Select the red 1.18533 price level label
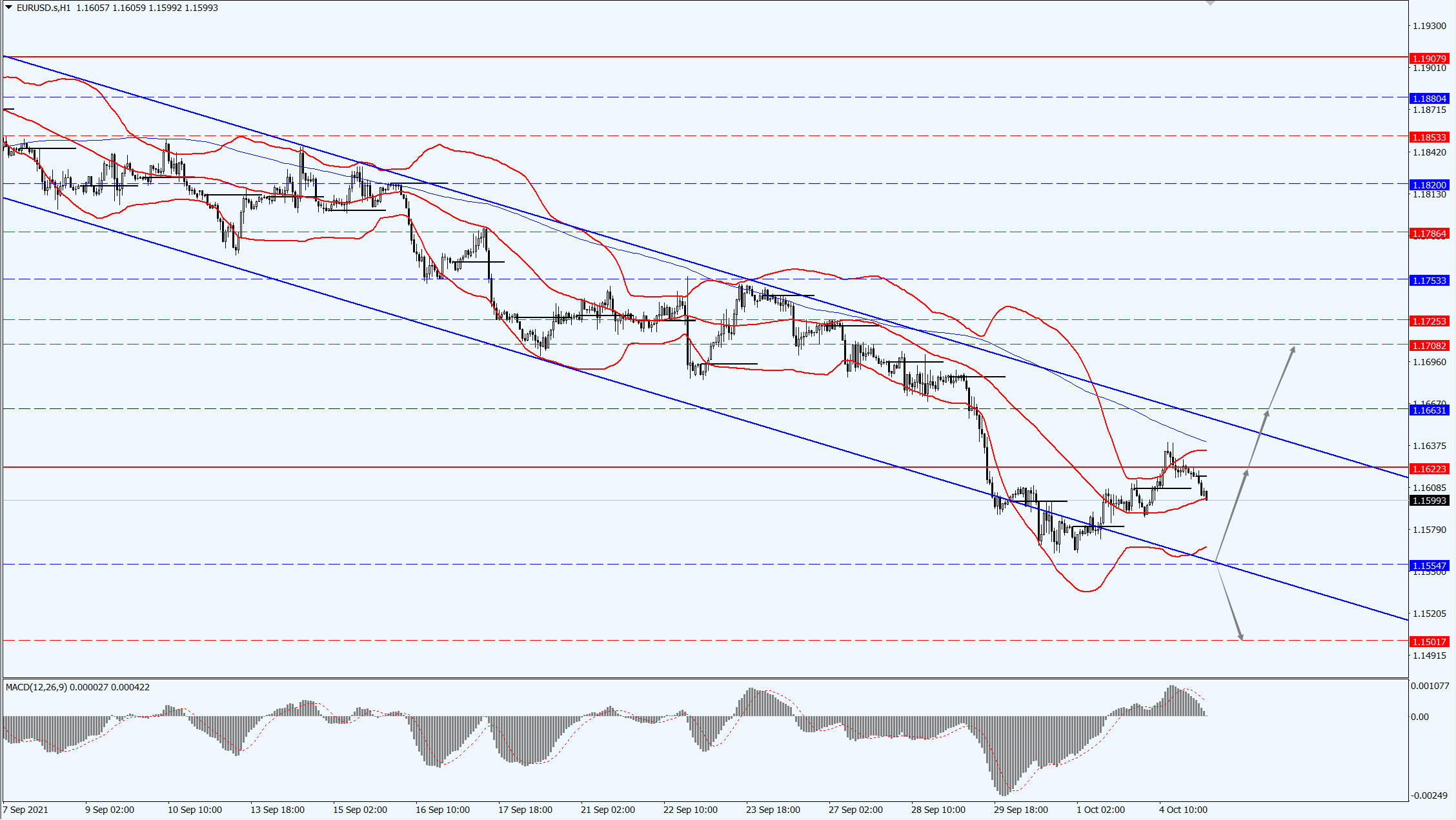 [1430, 137]
